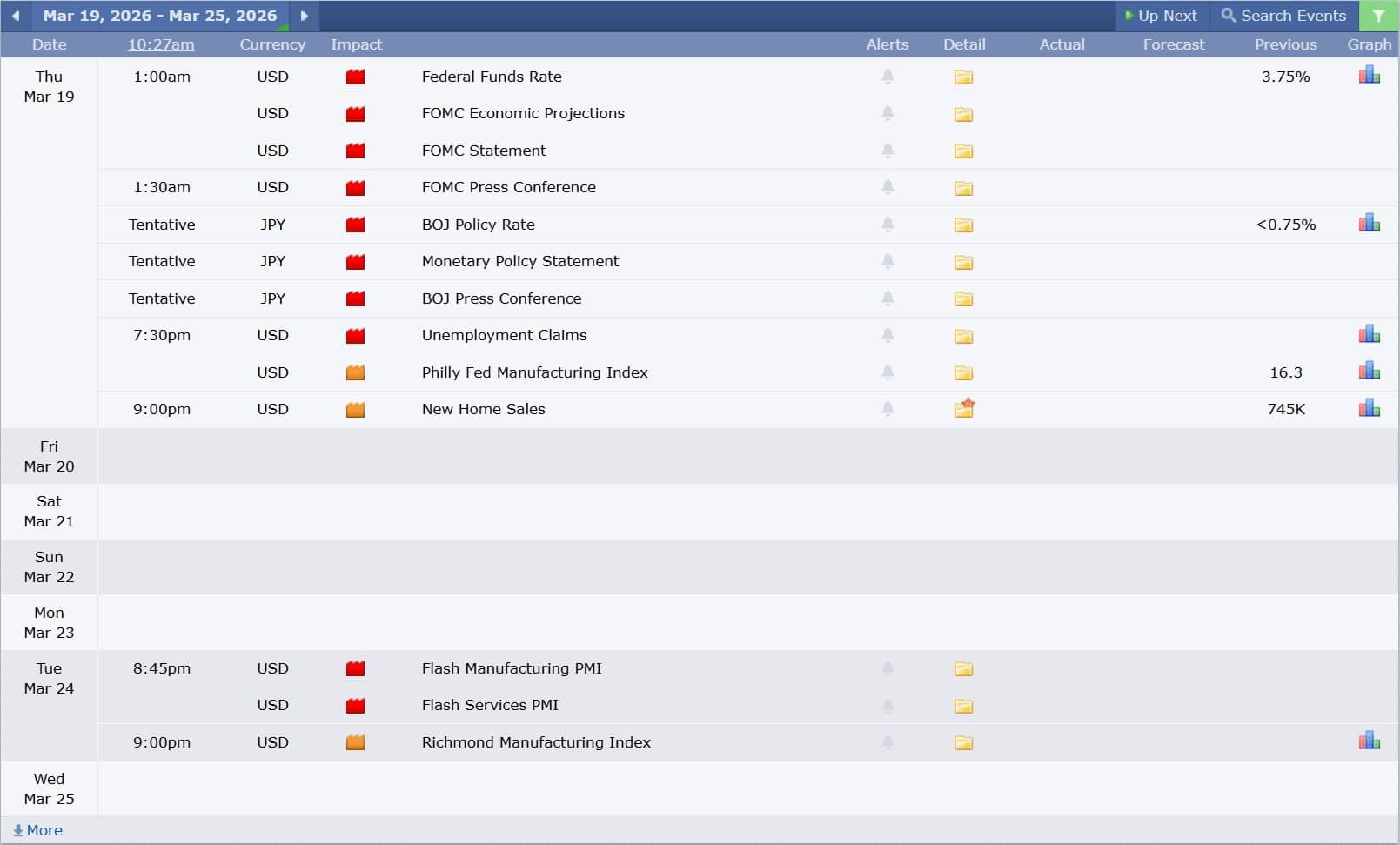Open the date range picker

[160, 16]
